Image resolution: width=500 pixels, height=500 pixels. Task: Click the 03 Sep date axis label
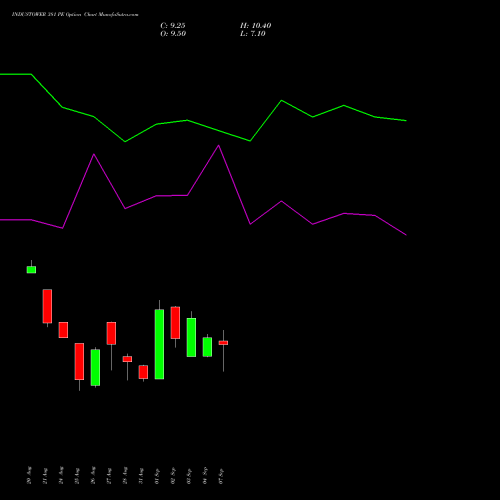(x=189, y=476)
